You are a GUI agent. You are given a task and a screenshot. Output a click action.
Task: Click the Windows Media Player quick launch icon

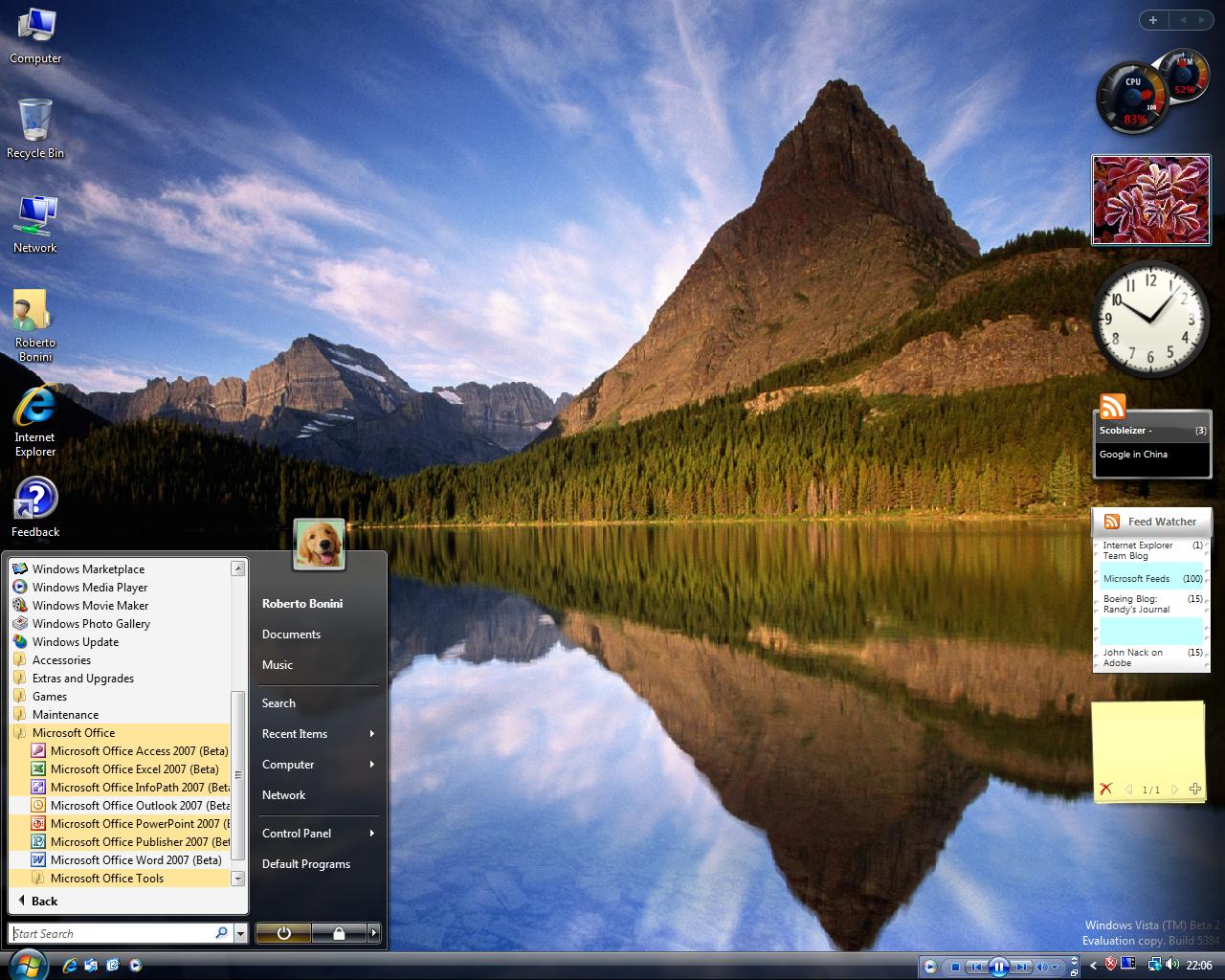tap(135, 966)
